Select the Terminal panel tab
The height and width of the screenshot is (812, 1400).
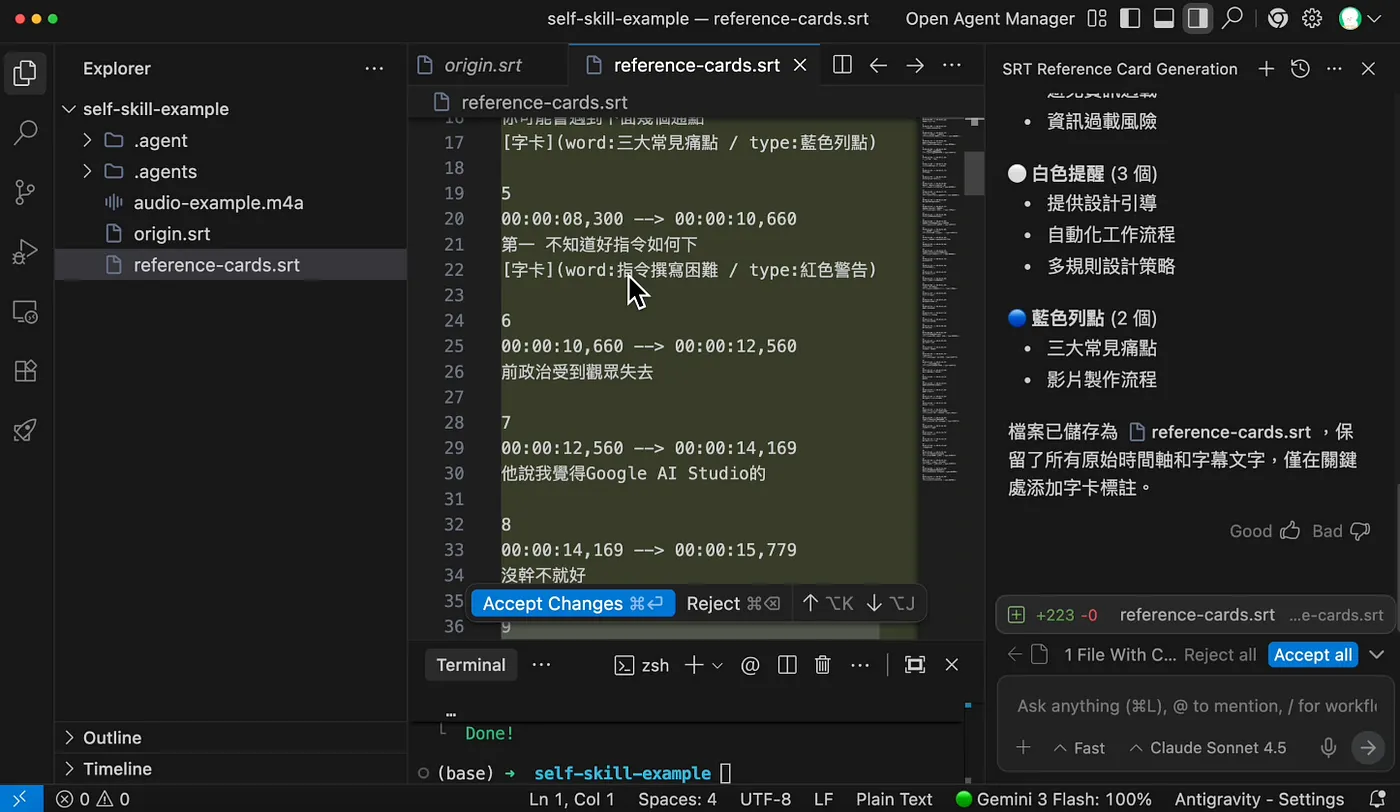point(471,665)
